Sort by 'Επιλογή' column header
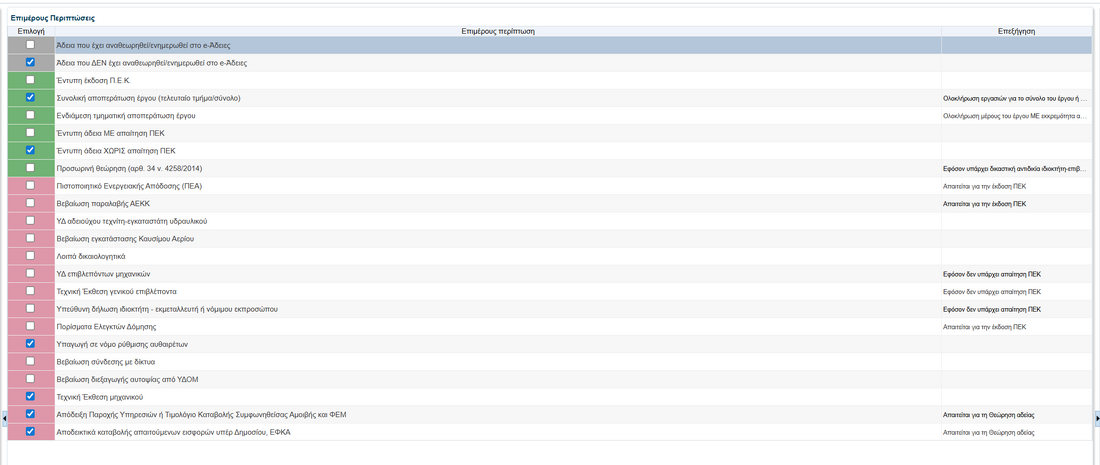1100x465 pixels. tap(31, 32)
